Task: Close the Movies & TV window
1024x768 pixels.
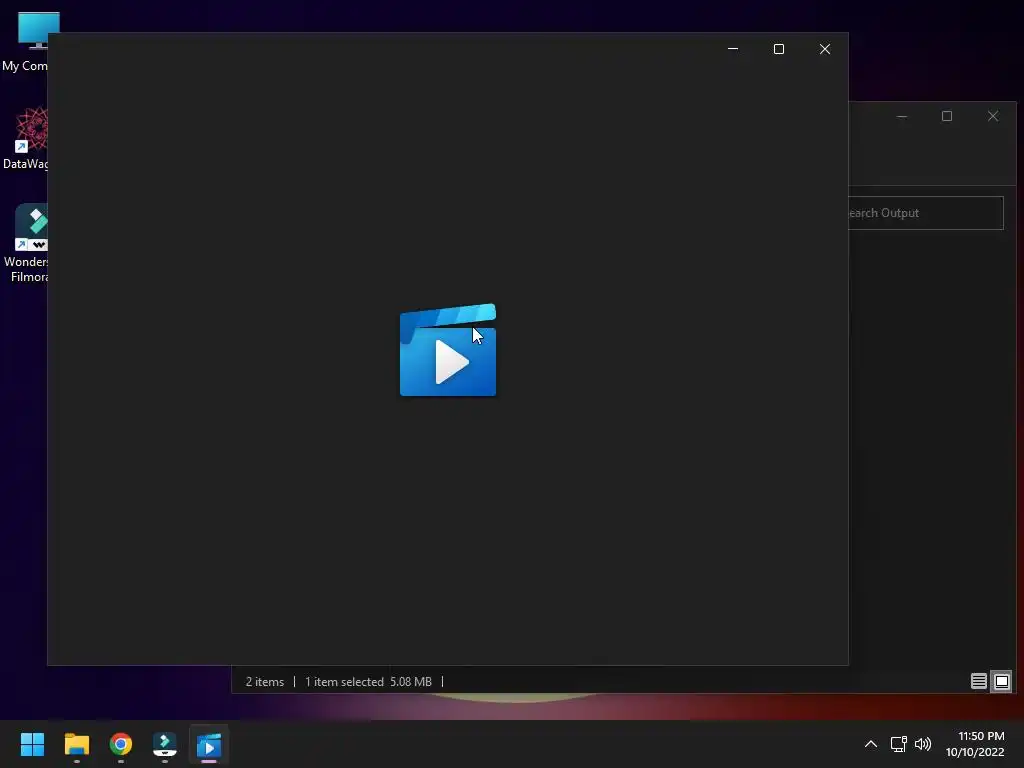Action: pyautogui.click(x=825, y=49)
